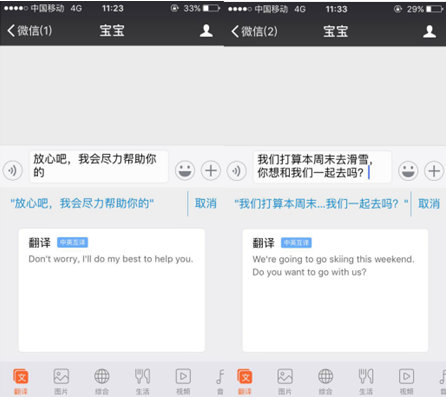Focus message box containing 放心吧，我会尽力帮助你的
The height and width of the screenshot is (399, 446).
(99, 166)
